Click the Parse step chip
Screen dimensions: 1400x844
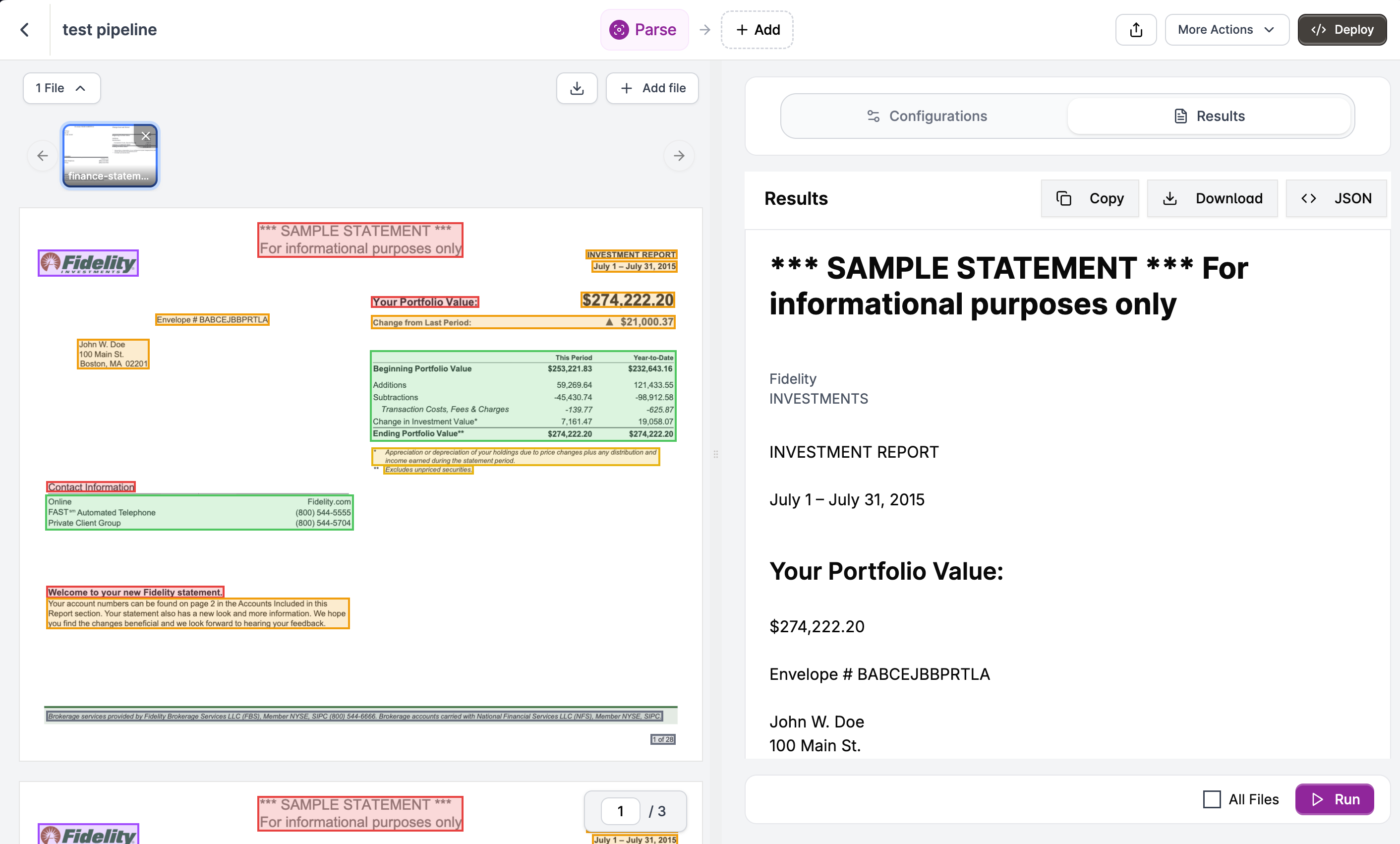coord(644,30)
